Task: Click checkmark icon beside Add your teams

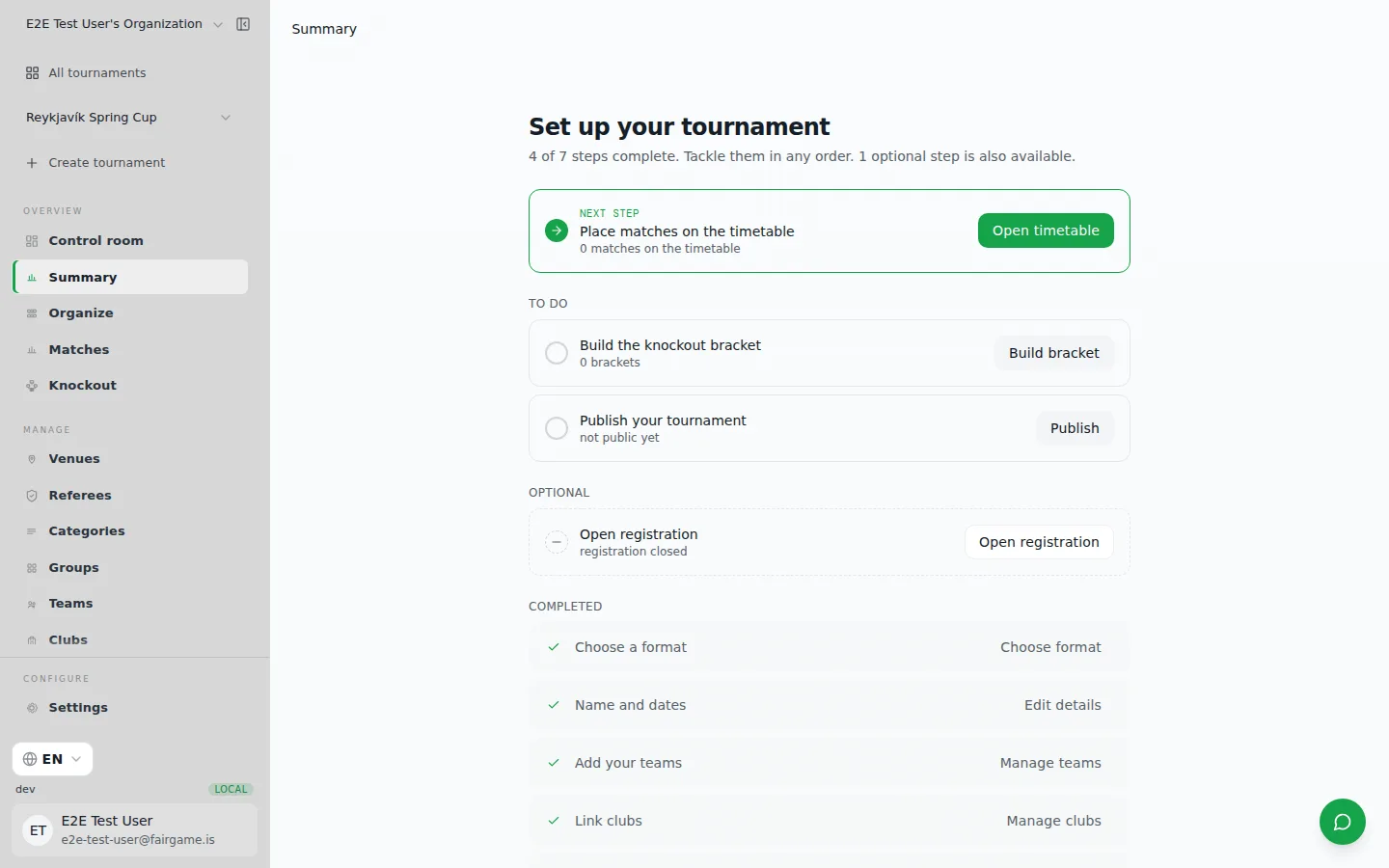Action: (x=554, y=763)
